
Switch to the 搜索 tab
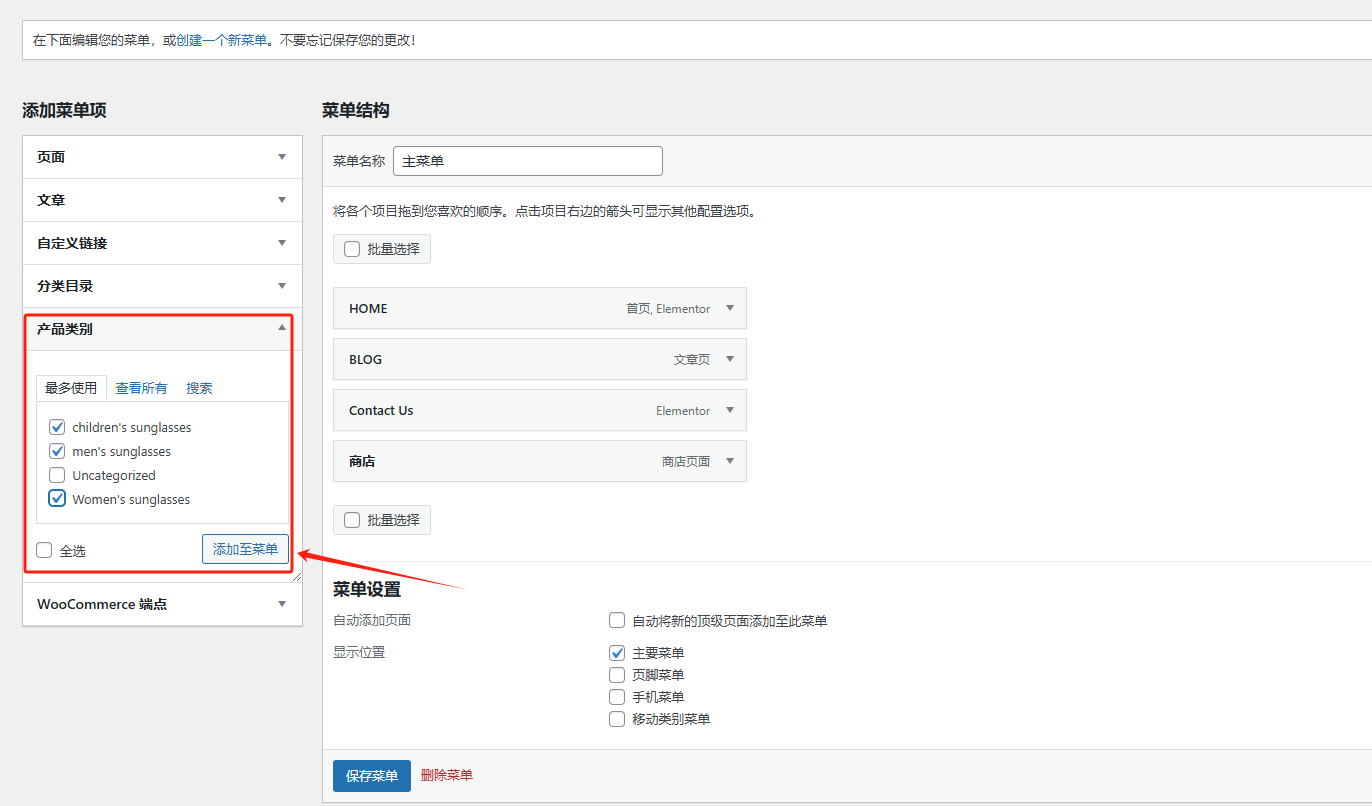[198, 388]
